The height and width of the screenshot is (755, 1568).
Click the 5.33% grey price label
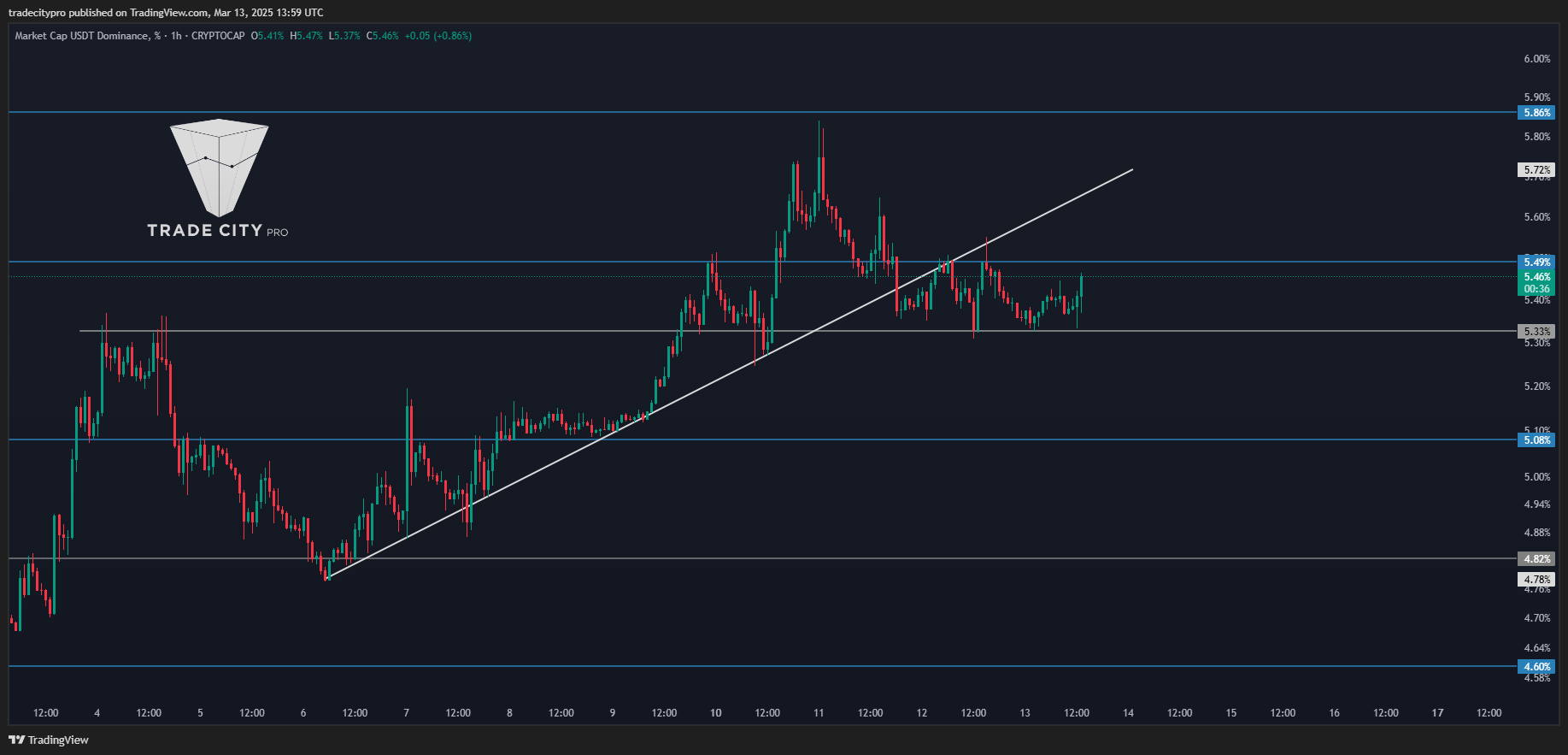pyautogui.click(x=1536, y=332)
